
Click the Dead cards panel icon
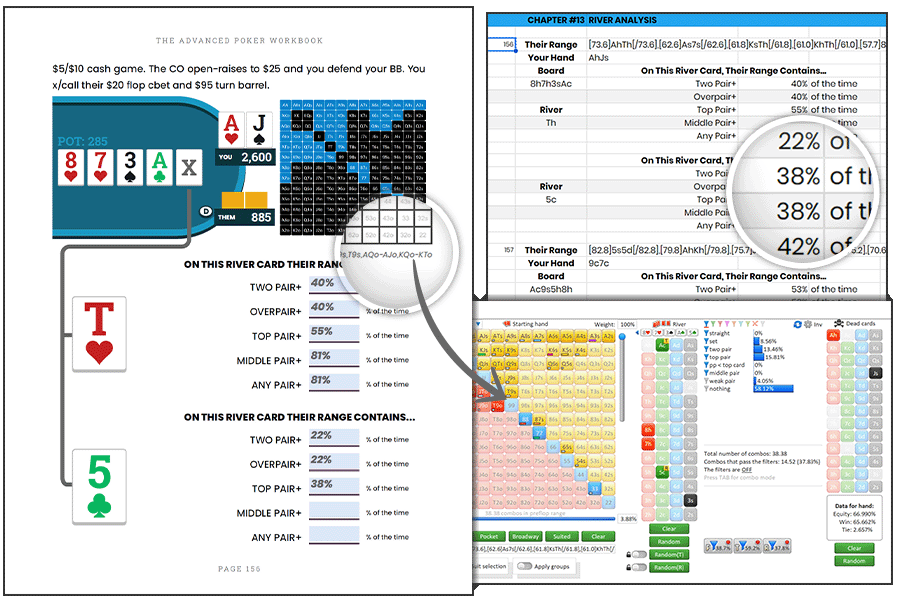(x=839, y=323)
